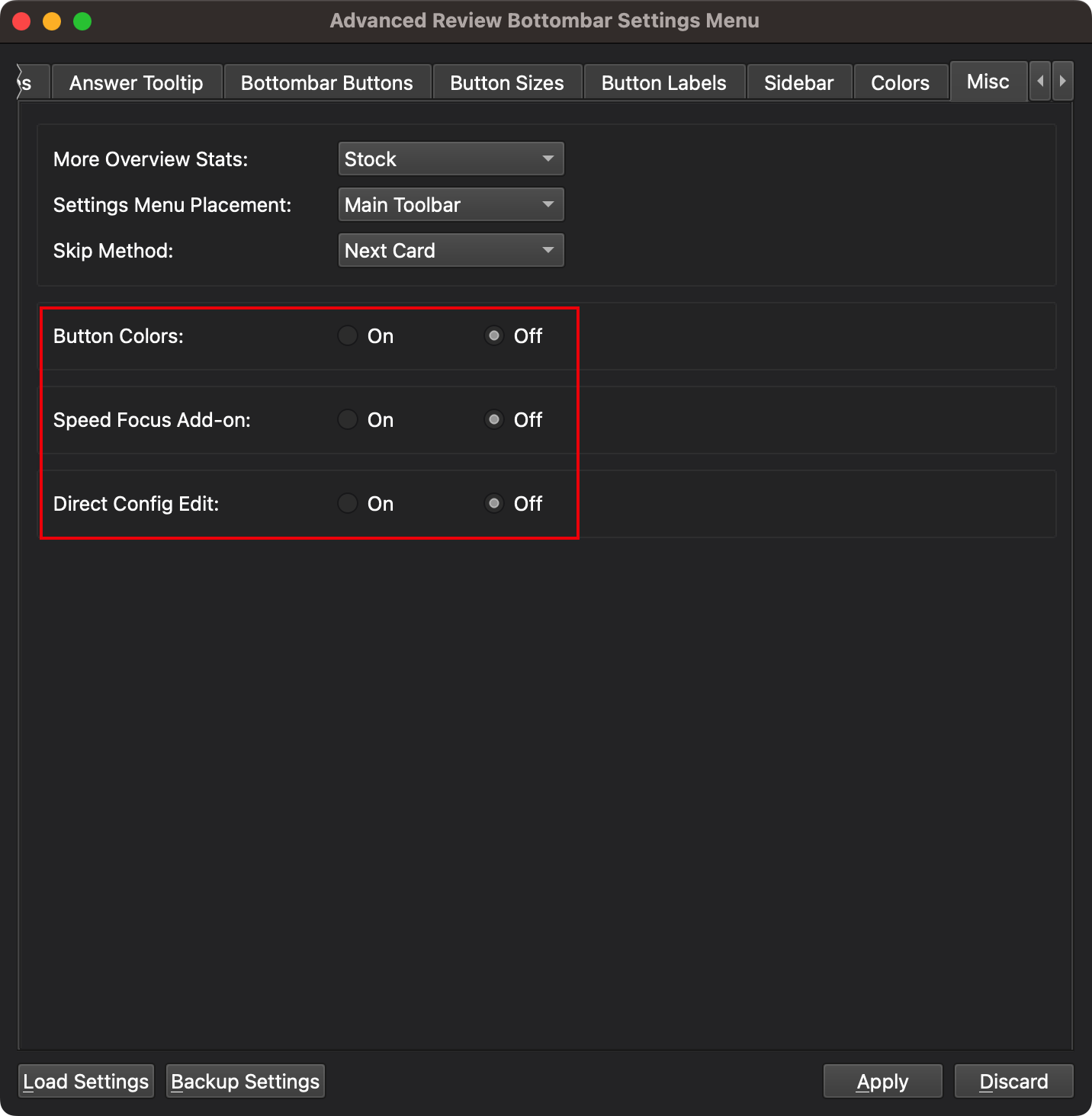Open More Overview Stats dropdown
Screen dimensions: 1092x1116
click(x=451, y=159)
